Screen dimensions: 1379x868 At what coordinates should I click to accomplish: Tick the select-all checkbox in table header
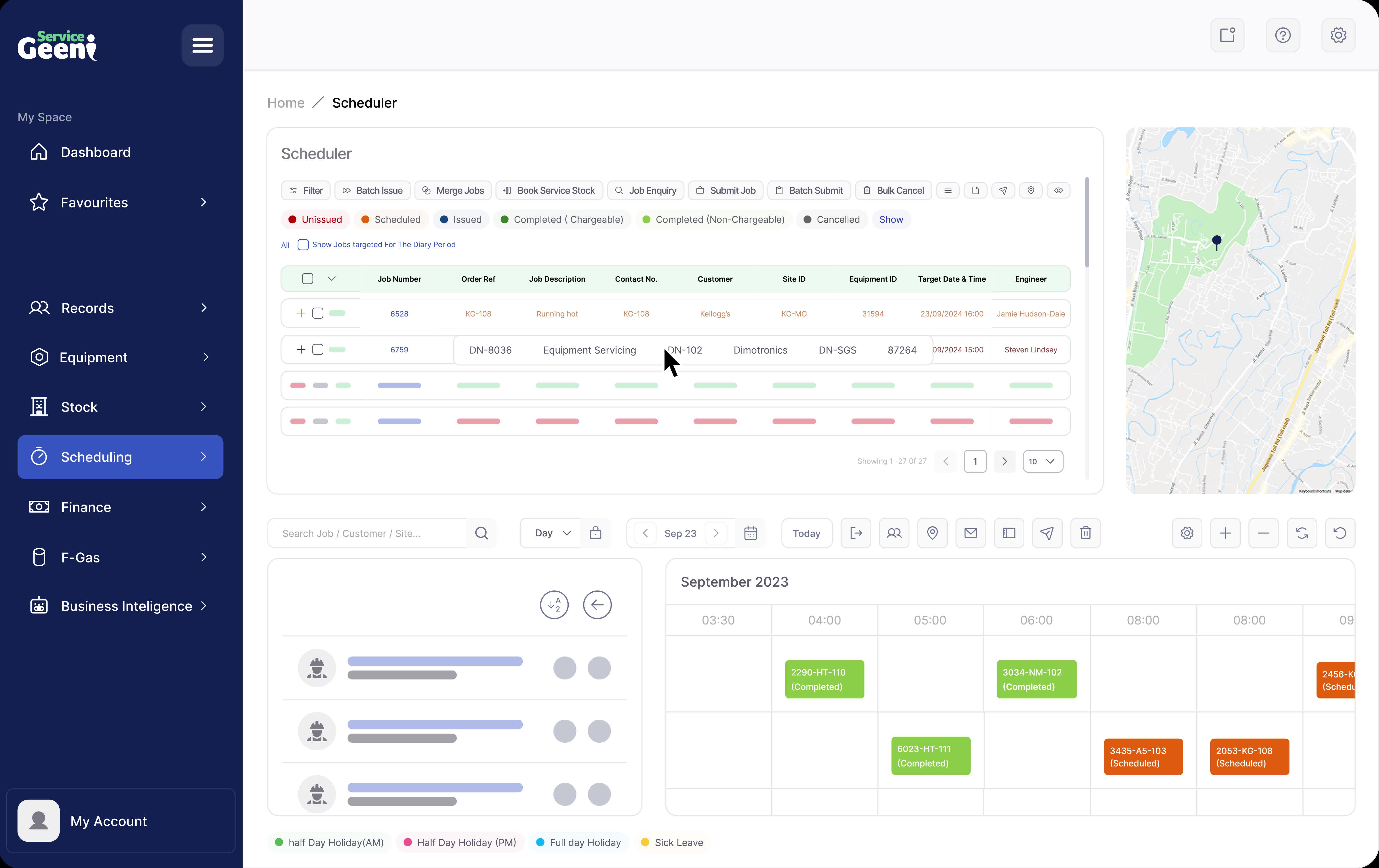point(308,279)
